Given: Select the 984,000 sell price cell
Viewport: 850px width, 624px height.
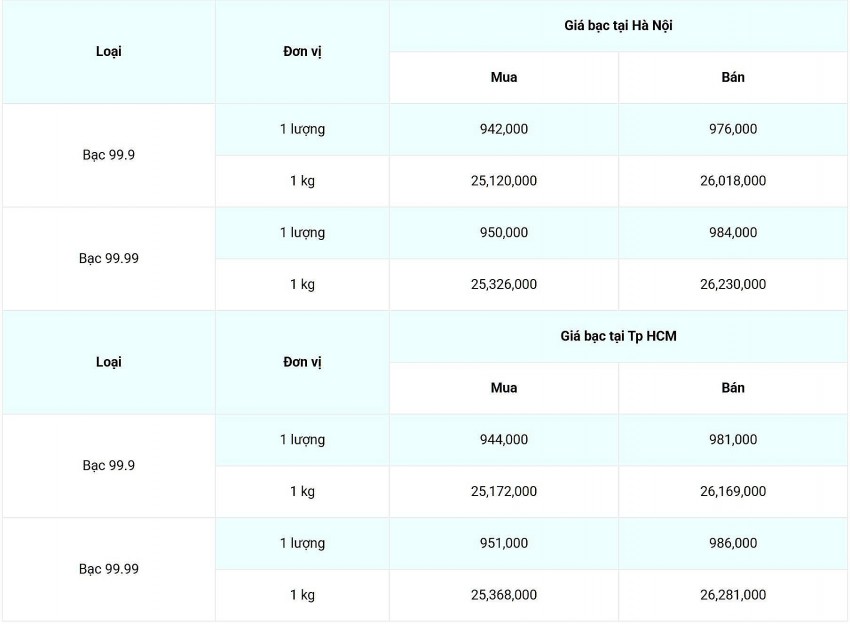Looking at the screenshot, I should coord(733,233).
